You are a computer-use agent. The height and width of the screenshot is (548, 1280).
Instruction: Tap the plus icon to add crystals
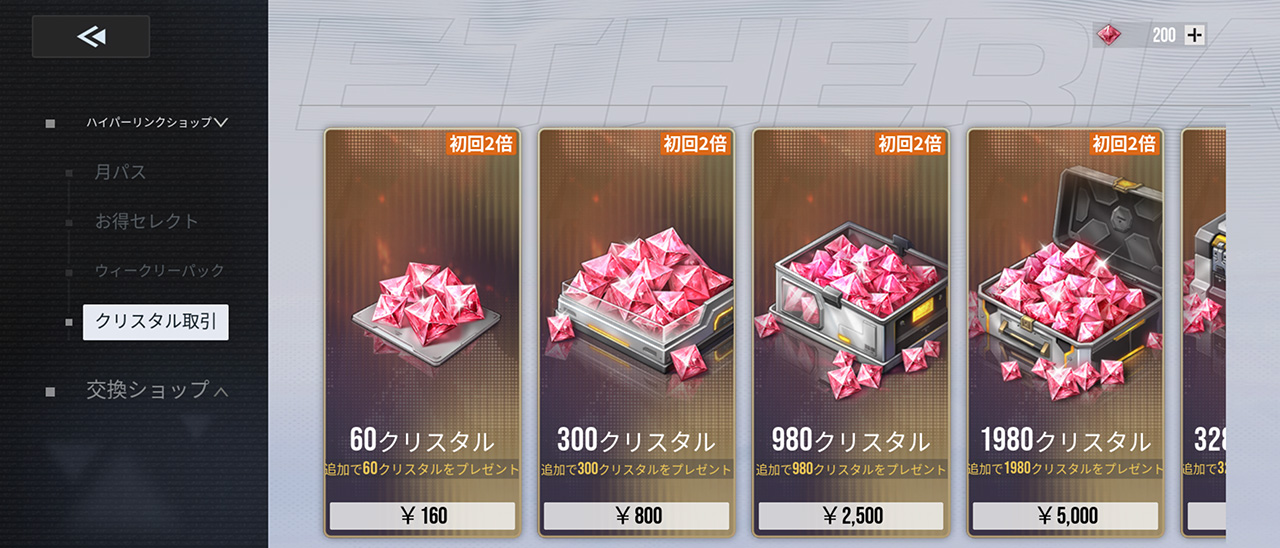1194,35
